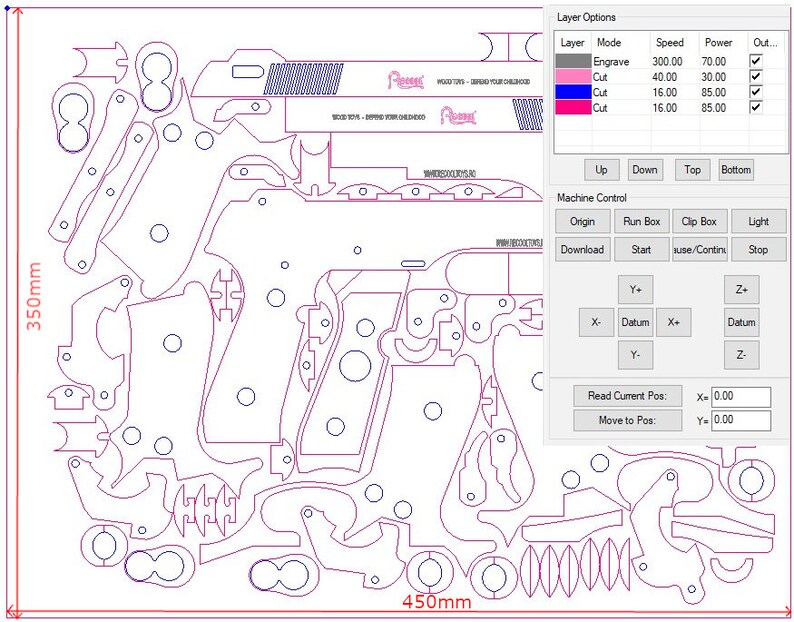The height and width of the screenshot is (622, 794).
Task: Focus the Y= position input field
Action: coord(741,420)
